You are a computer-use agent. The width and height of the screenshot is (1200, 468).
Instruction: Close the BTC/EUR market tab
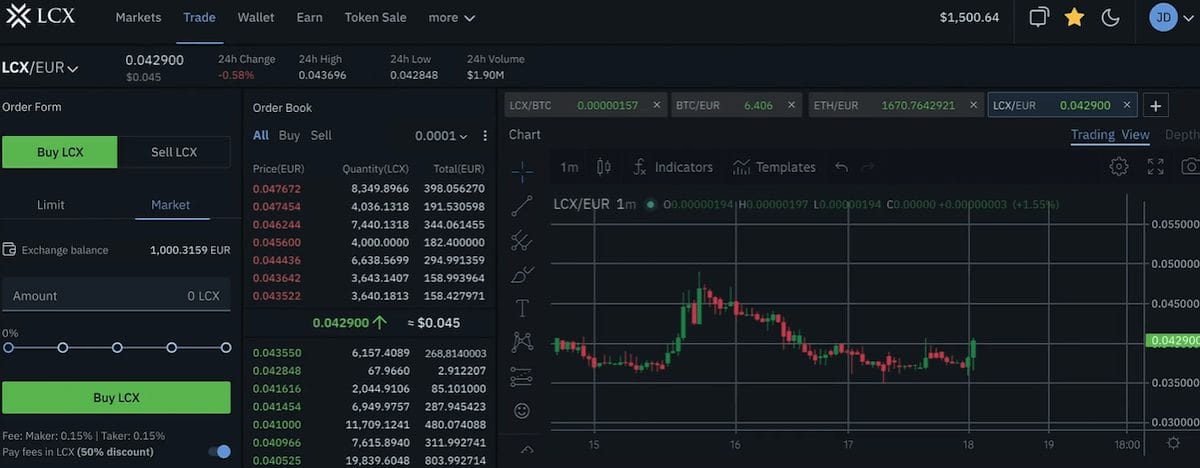coord(792,105)
